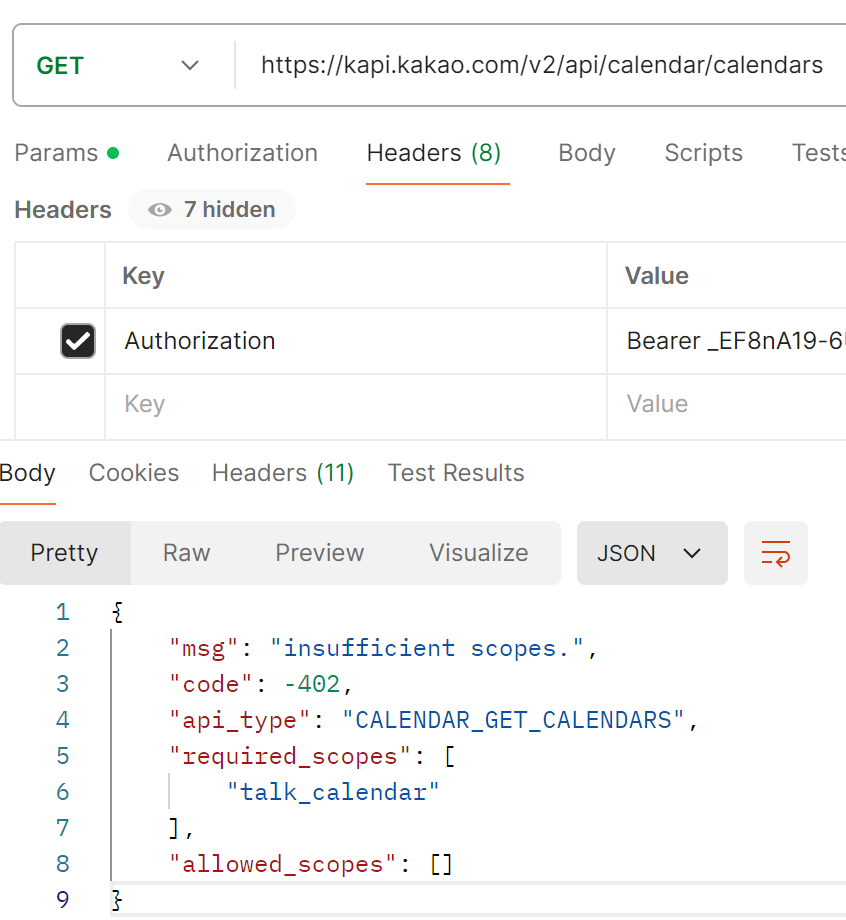Image resolution: width=846 pixels, height=920 pixels.
Task: Click the "CALENDAR_GET_CALENDARS" value
Action: pos(513,720)
